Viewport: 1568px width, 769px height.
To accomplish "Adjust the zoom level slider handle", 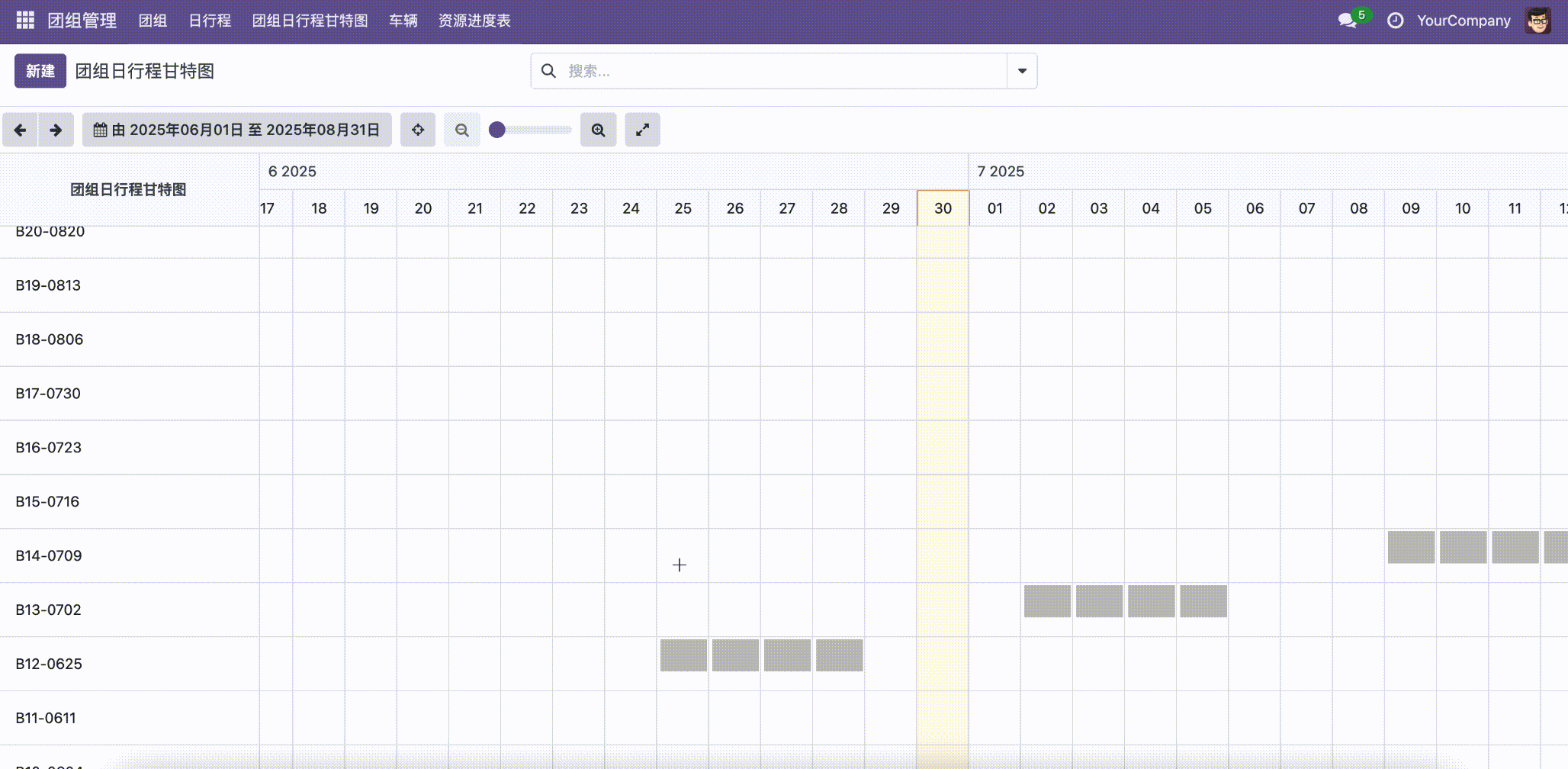I will (497, 130).
